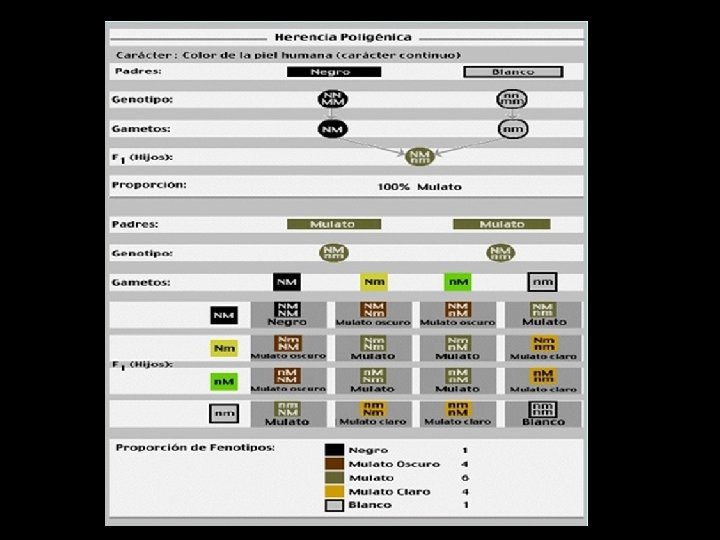Screen dimensions: 720x540
Task: Click the Nm nm Mulato claro cell
Action: [x=543, y=348]
